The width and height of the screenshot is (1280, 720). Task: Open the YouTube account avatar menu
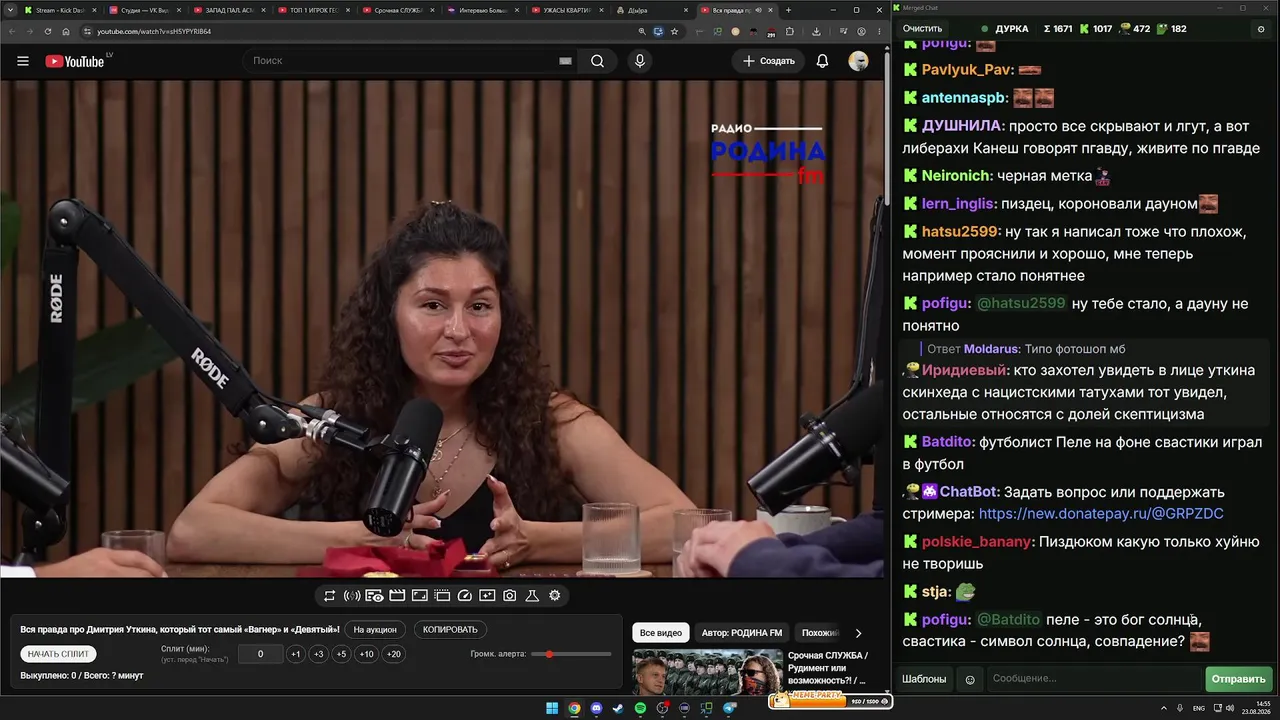[858, 61]
